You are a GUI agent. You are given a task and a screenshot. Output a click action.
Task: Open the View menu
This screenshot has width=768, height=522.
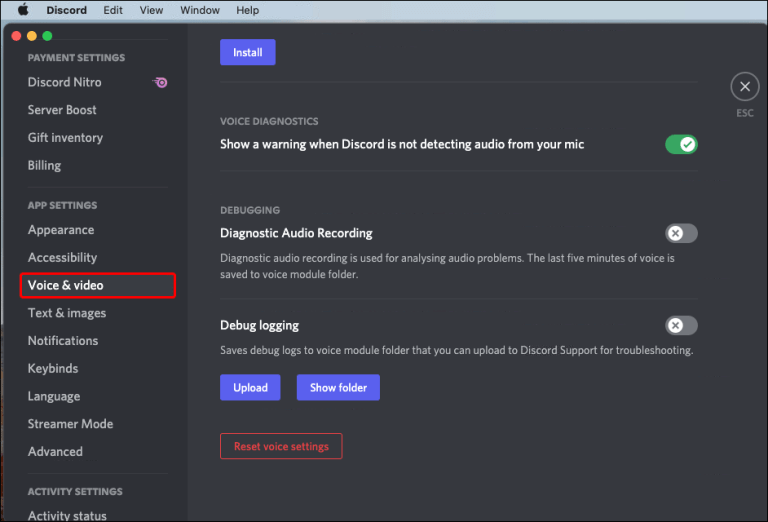click(x=151, y=10)
